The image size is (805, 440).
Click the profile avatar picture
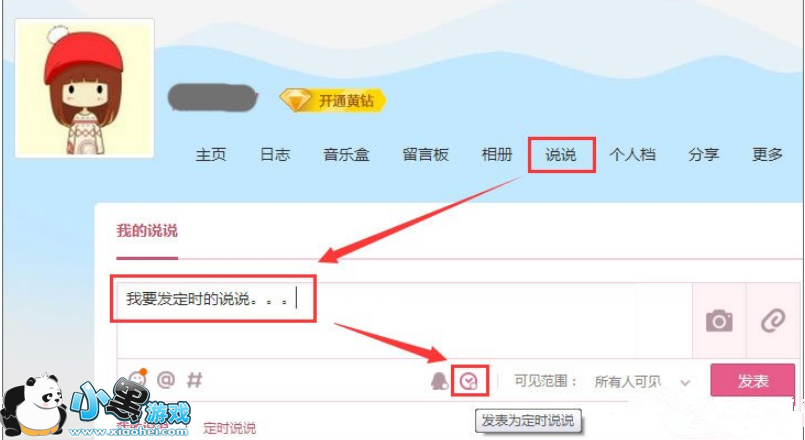pos(85,88)
